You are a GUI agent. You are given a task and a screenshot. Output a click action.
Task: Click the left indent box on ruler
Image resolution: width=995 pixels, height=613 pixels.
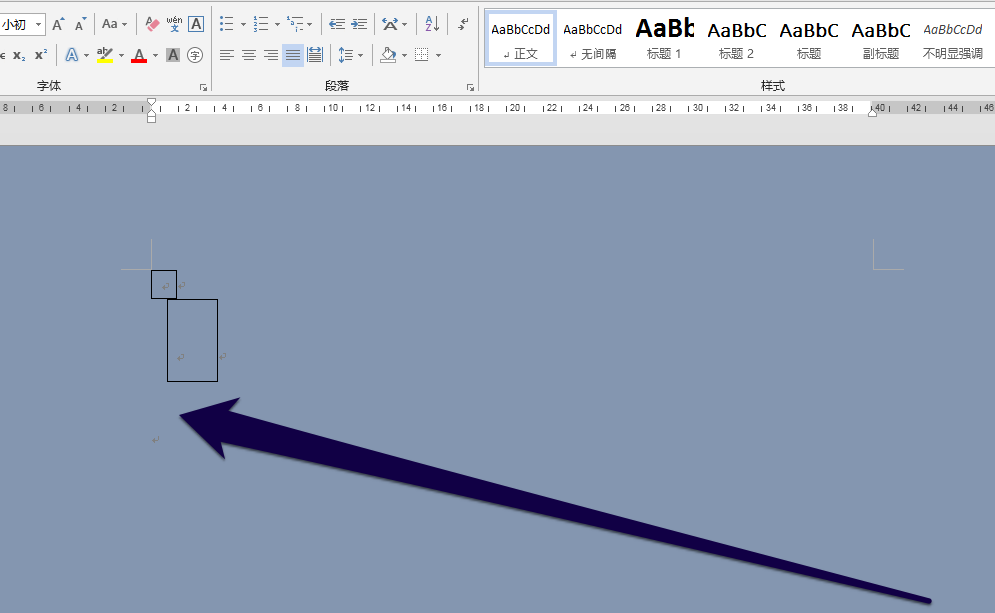(x=151, y=119)
